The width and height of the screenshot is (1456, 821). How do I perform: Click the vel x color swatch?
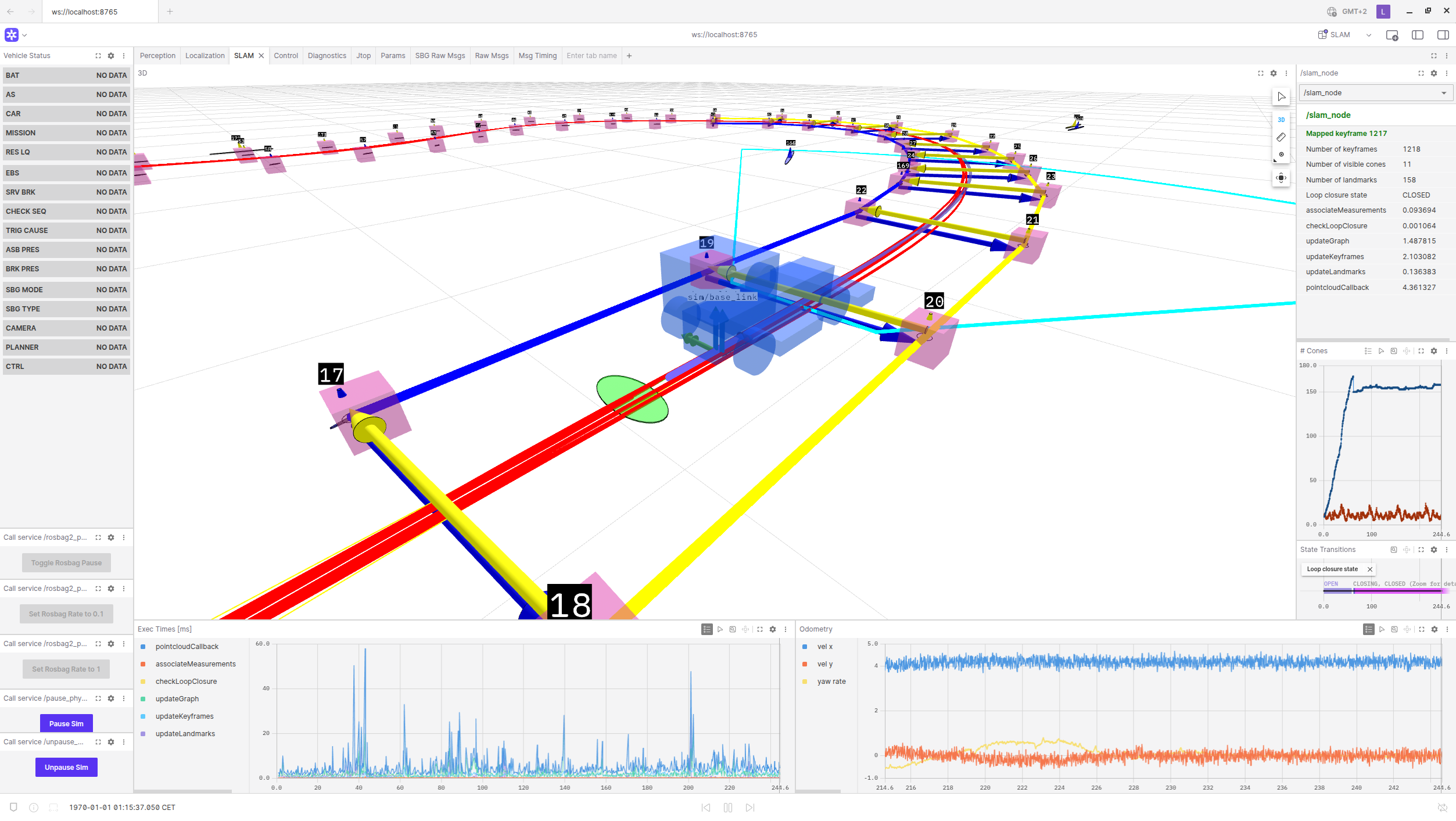[805, 647]
